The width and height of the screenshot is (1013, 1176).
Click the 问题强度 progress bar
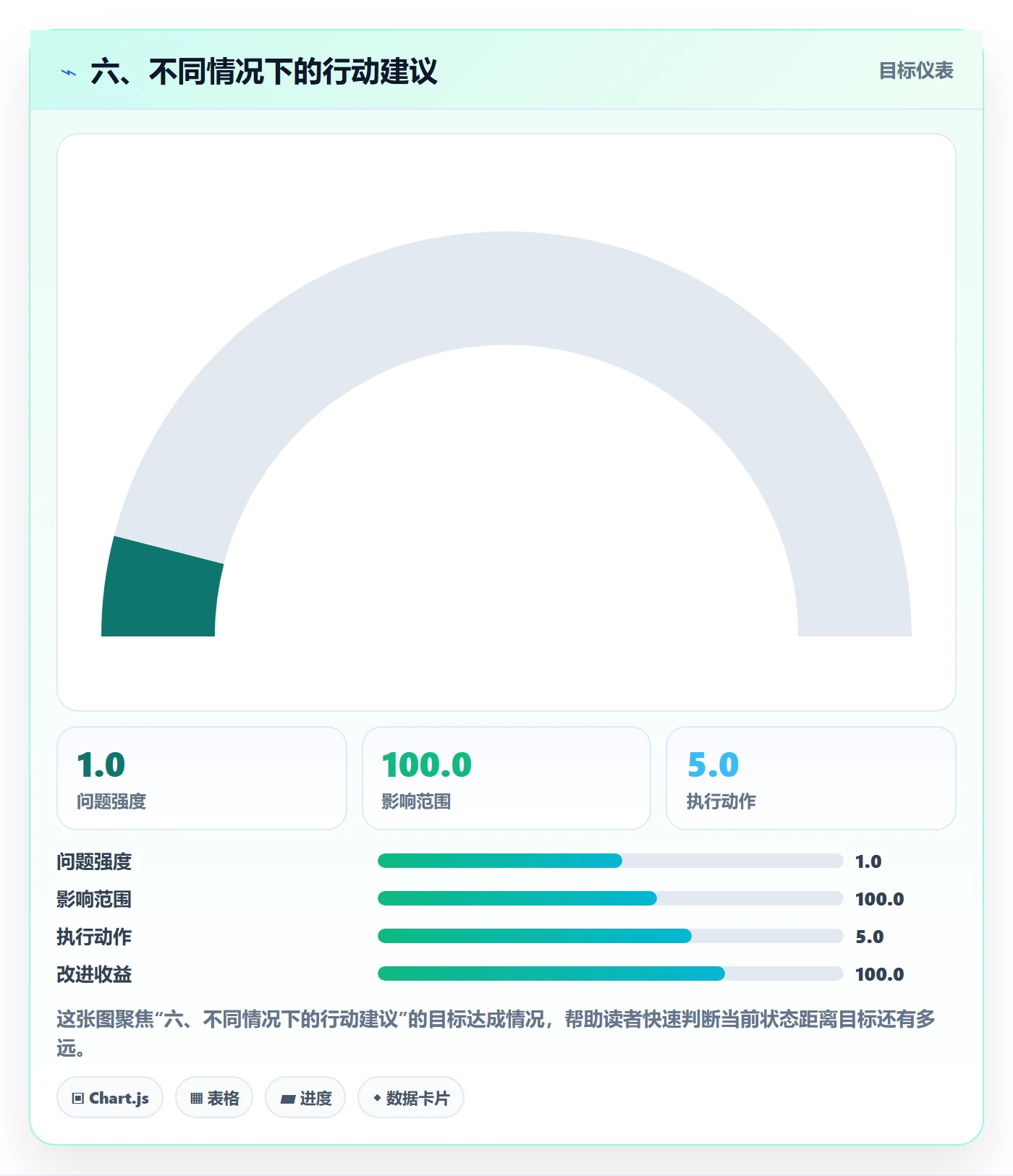coord(610,861)
